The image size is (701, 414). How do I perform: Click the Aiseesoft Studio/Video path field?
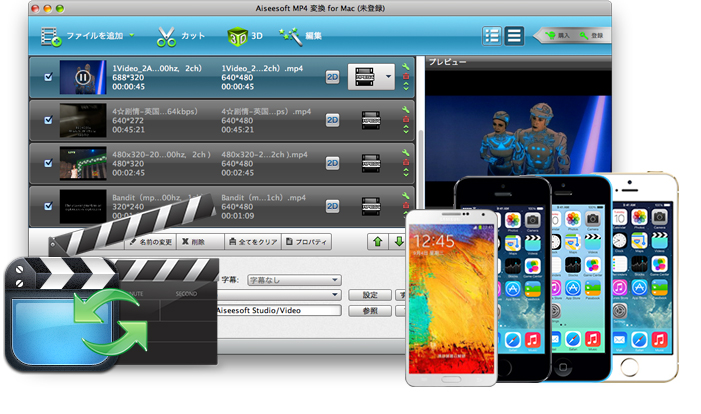pyautogui.click(x=278, y=311)
